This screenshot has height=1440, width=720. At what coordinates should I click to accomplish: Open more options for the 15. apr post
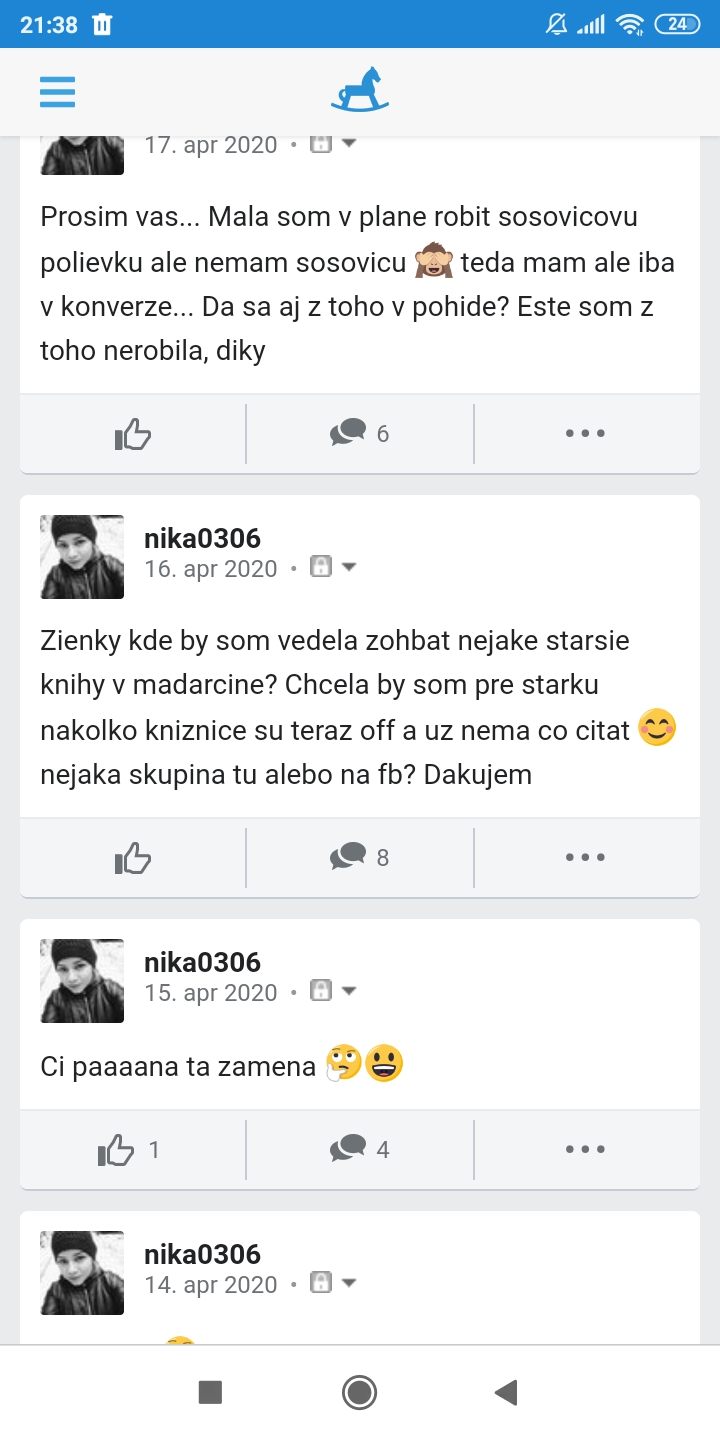coord(585,1150)
